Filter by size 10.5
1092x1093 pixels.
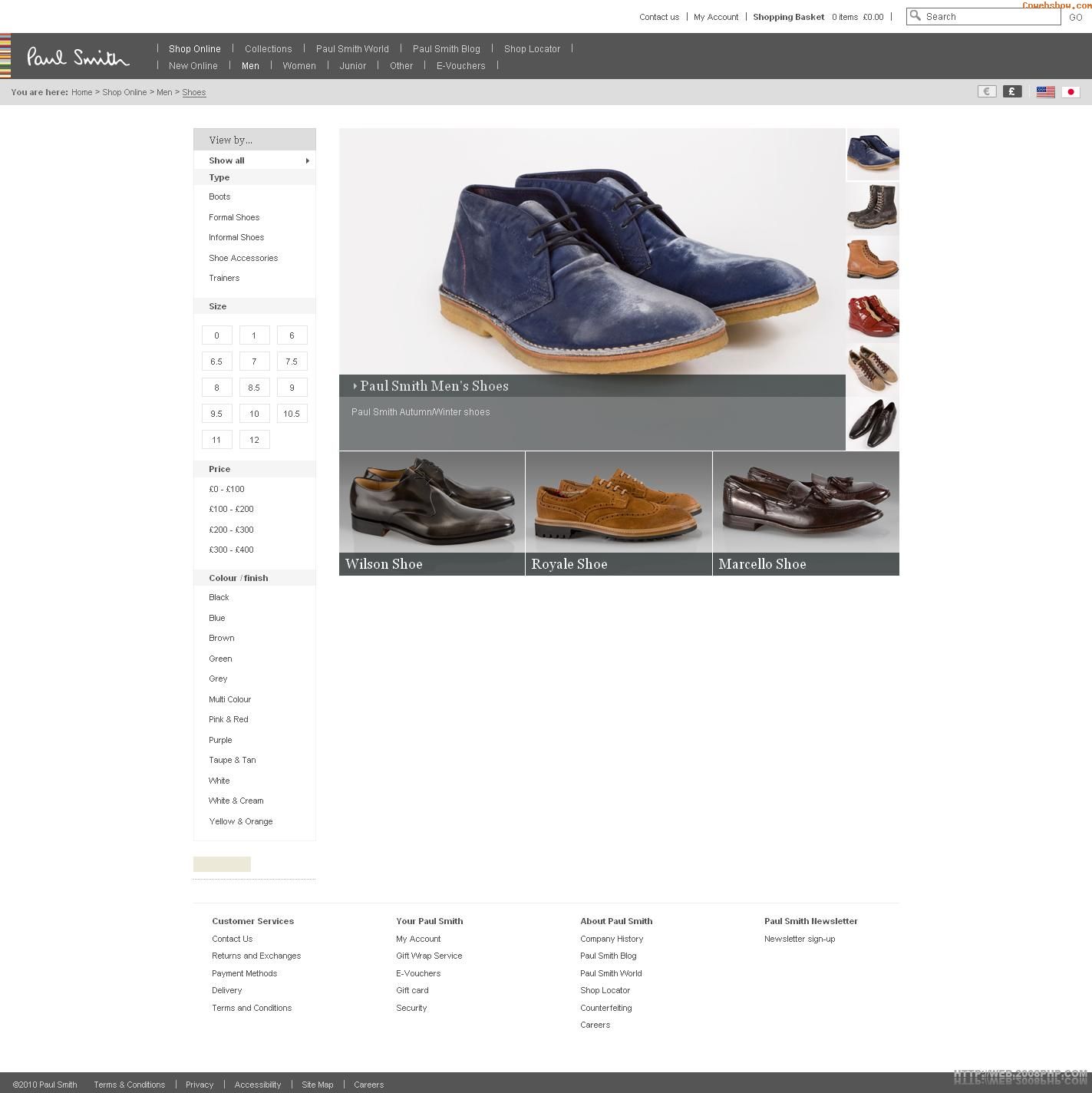coord(292,414)
